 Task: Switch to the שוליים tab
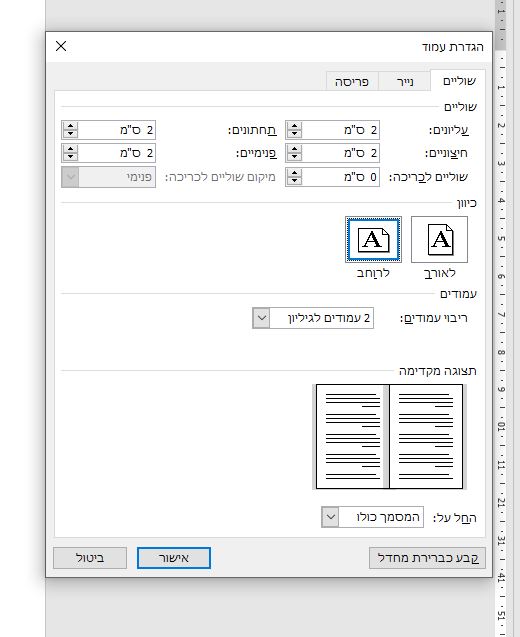[x=458, y=81]
